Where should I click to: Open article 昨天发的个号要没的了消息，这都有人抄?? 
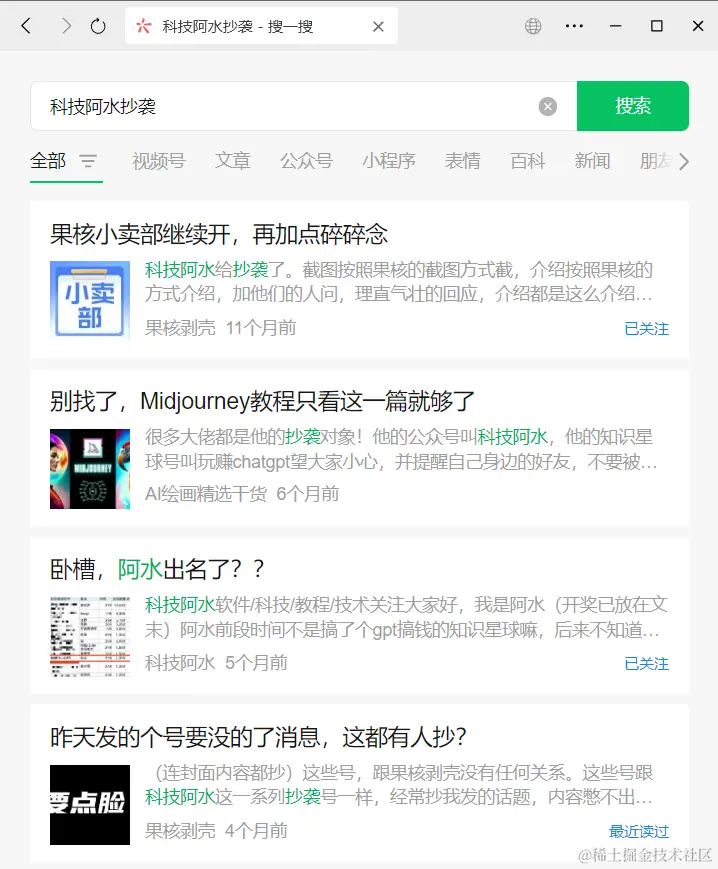(x=258, y=737)
